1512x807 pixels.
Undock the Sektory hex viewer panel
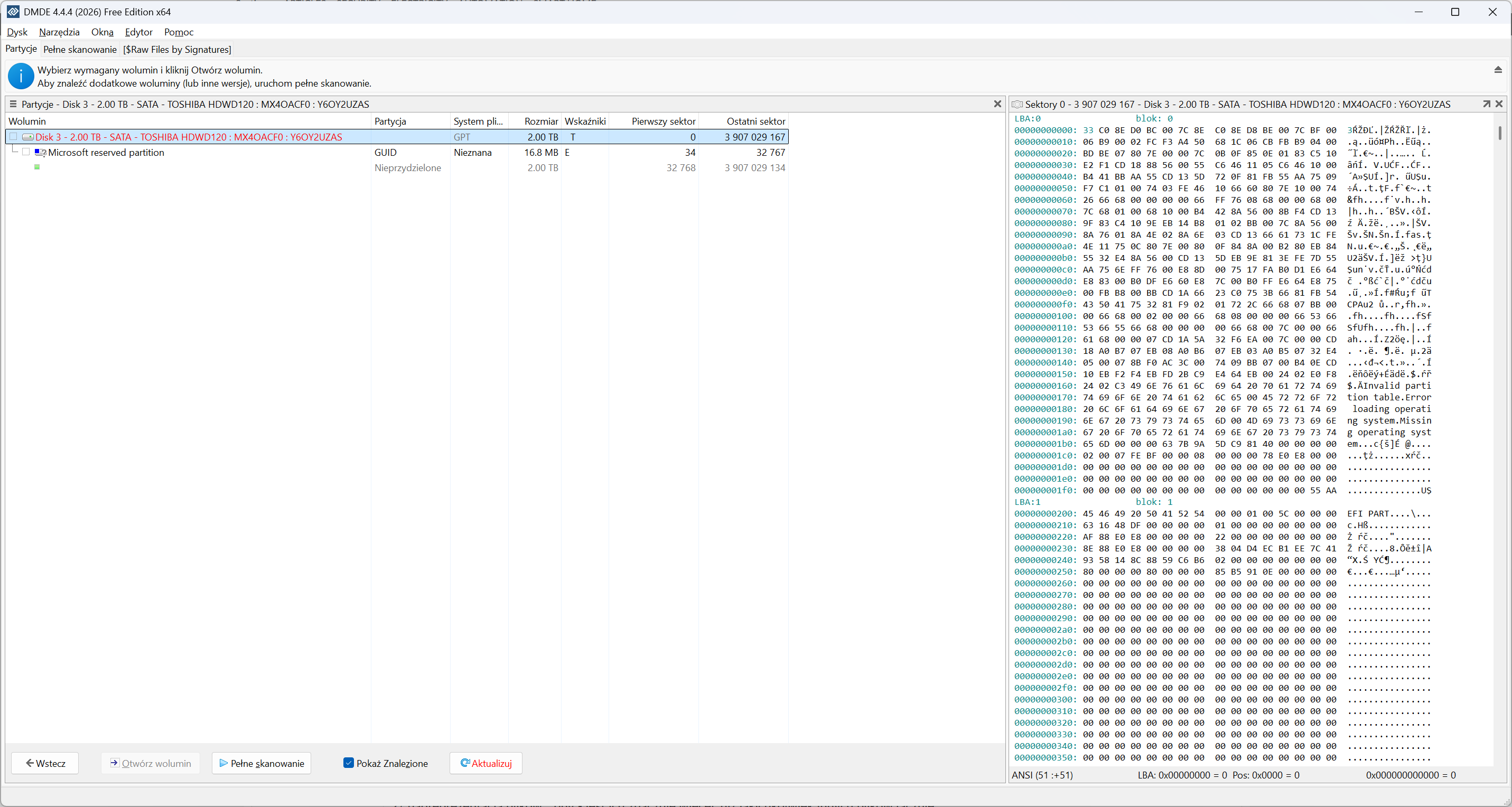[x=1486, y=104]
